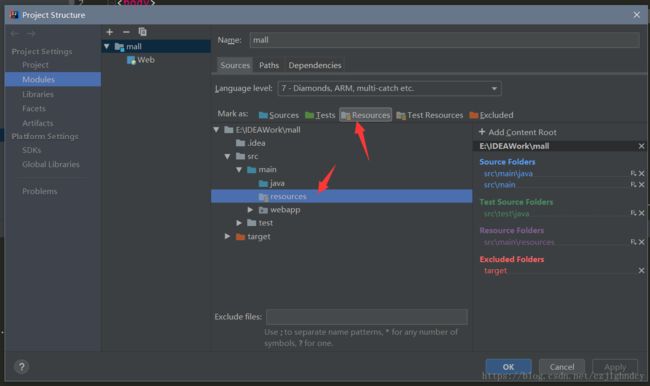Remove content root E:\IDEAWork\mall
The image size is (650, 386).
coord(641,146)
